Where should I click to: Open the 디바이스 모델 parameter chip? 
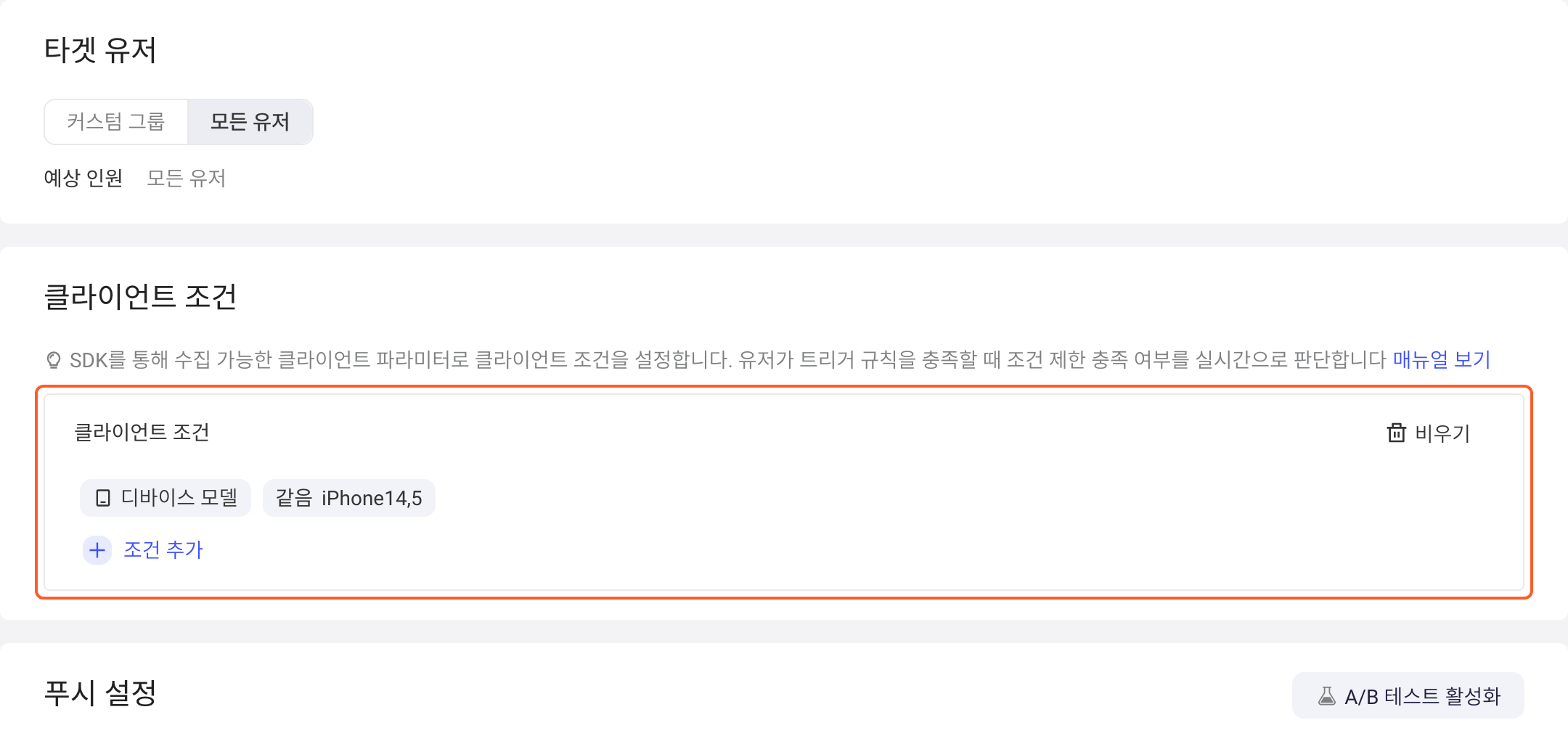click(x=166, y=498)
